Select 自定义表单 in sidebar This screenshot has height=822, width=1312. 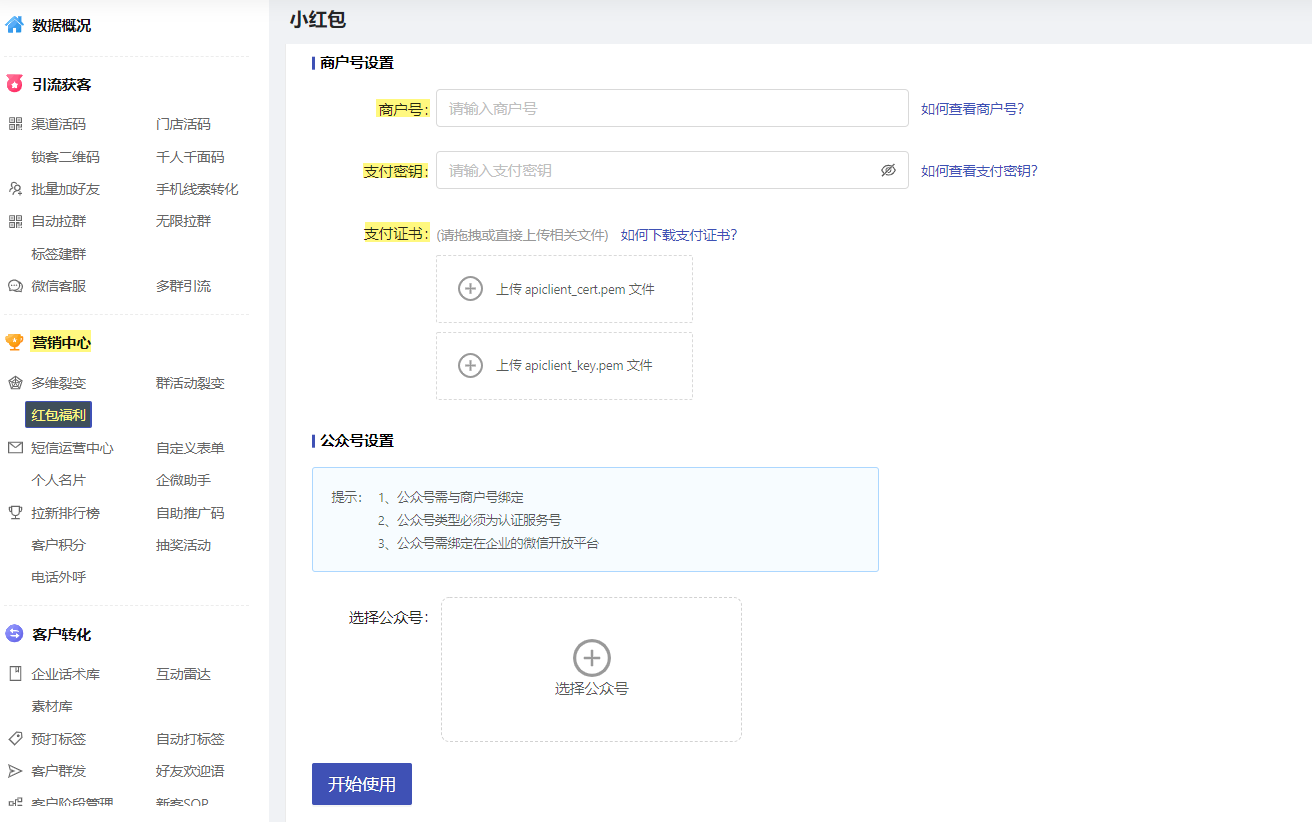click(x=190, y=448)
